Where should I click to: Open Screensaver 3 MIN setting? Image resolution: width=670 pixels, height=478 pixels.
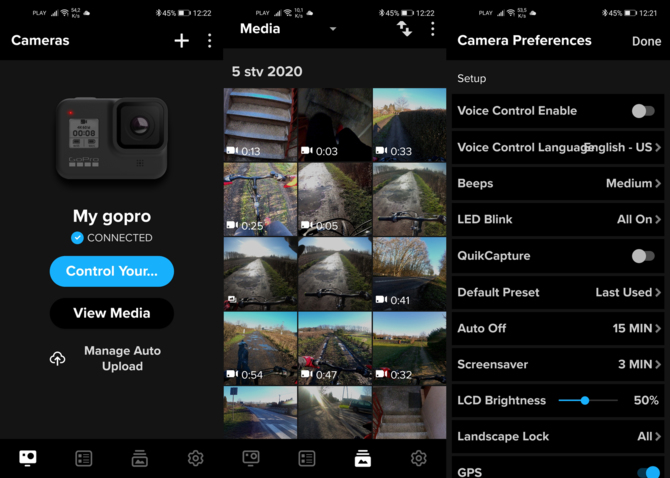coord(558,364)
